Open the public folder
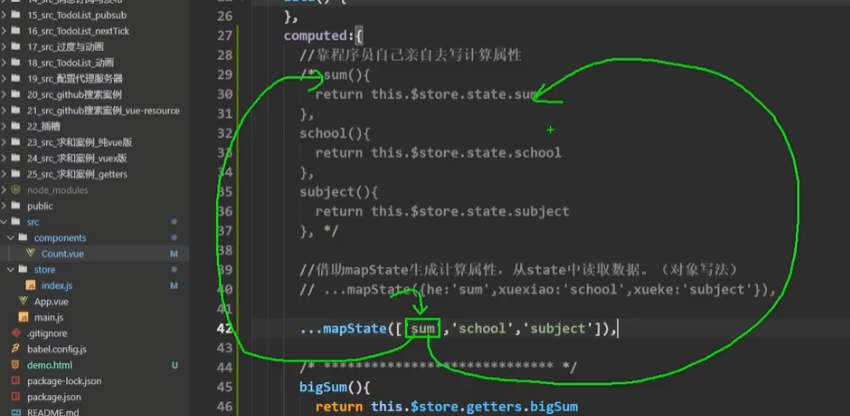Image resolution: width=850 pixels, height=416 pixels. point(40,206)
